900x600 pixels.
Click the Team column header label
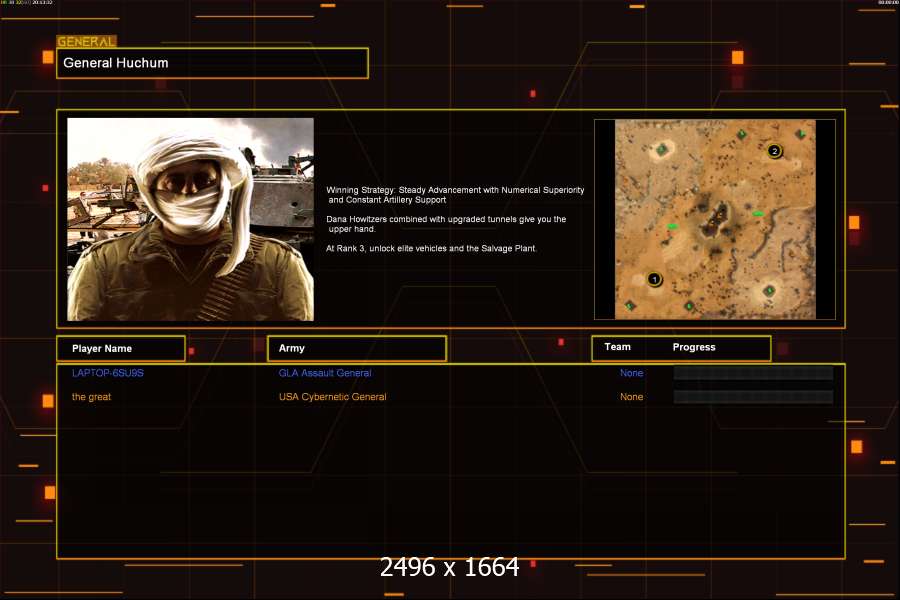(x=618, y=347)
